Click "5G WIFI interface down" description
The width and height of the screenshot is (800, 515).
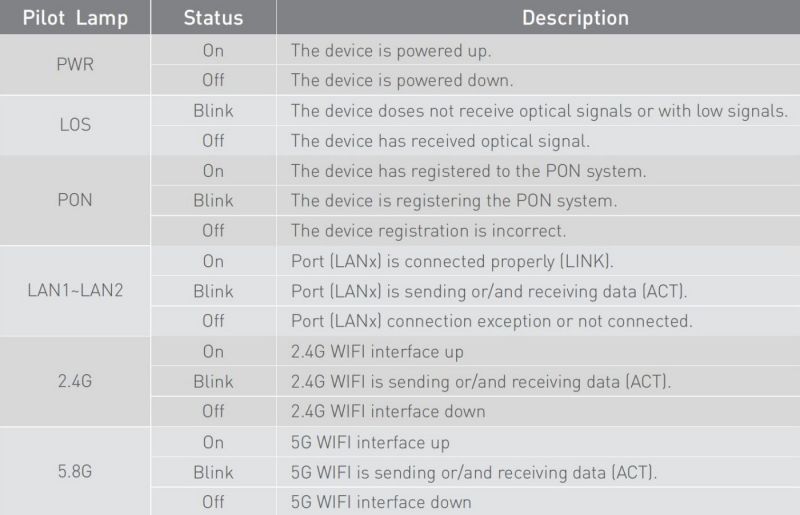(381, 502)
